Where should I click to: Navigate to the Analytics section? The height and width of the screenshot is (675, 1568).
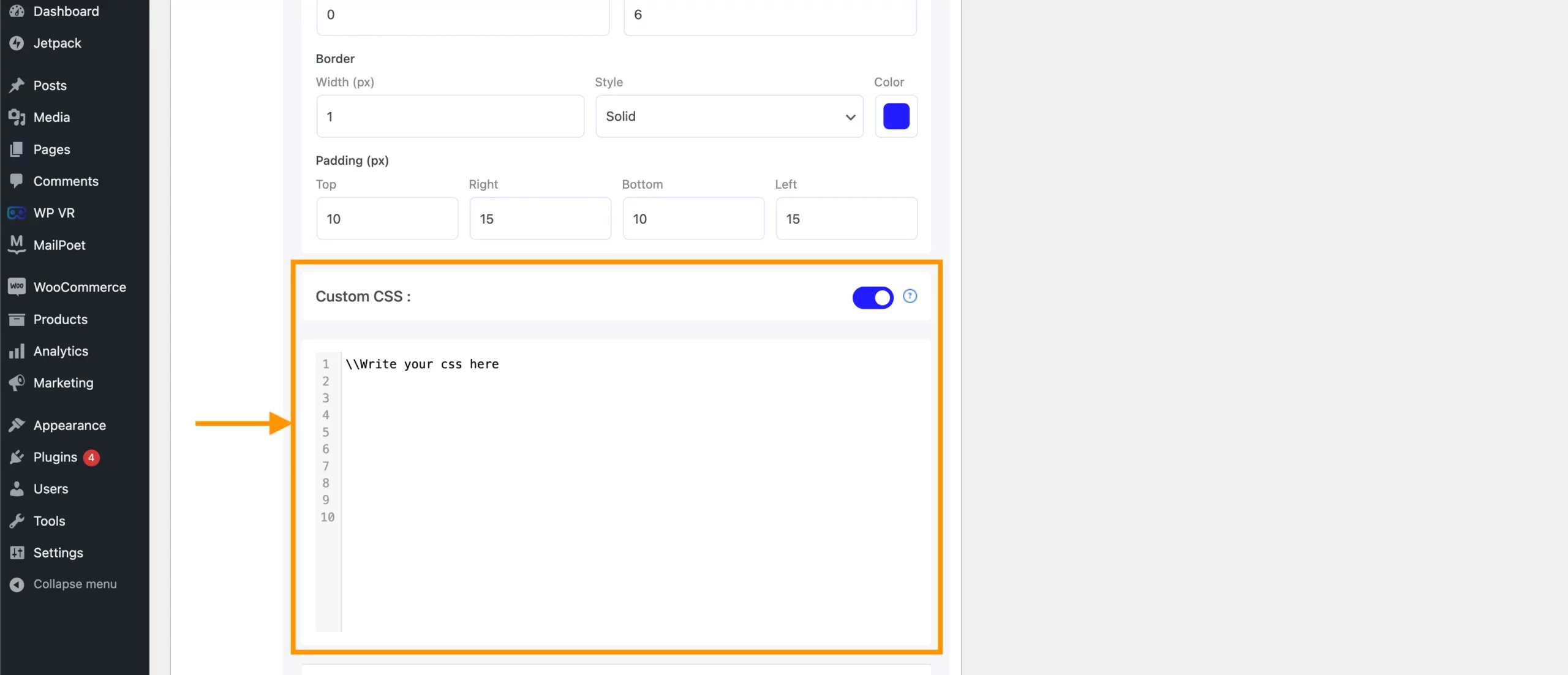tap(60, 351)
